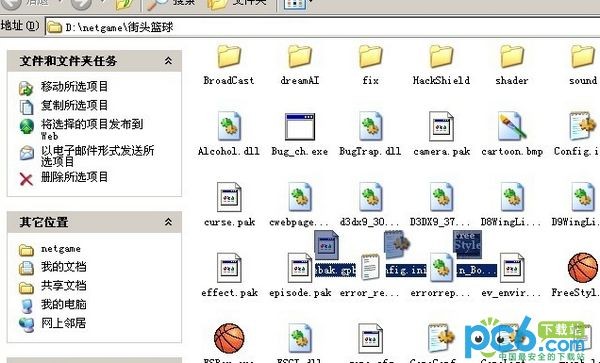
Task: Click 以电子邮件形式发送所选项目 link
Action: point(97,156)
